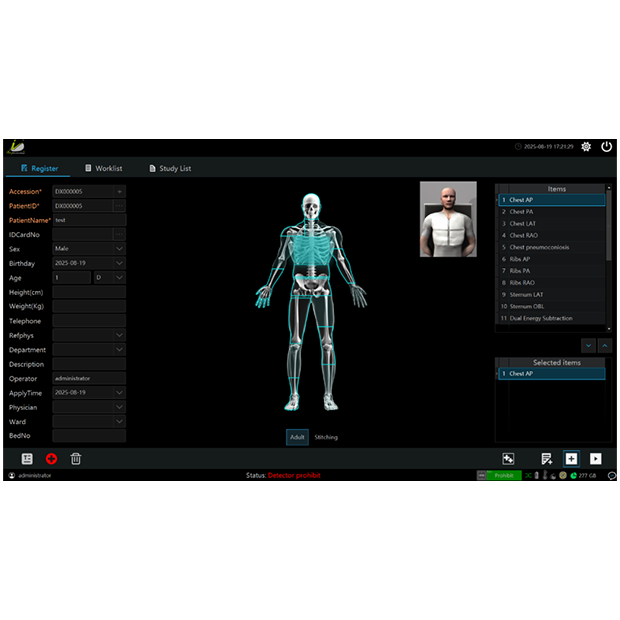Click the detector connection icon beside Prohibit
The image size is (620, 620).
(481, 475)
